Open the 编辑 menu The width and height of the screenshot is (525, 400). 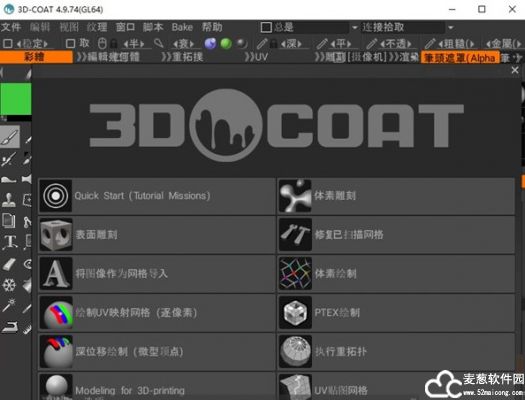click(40, 27)
